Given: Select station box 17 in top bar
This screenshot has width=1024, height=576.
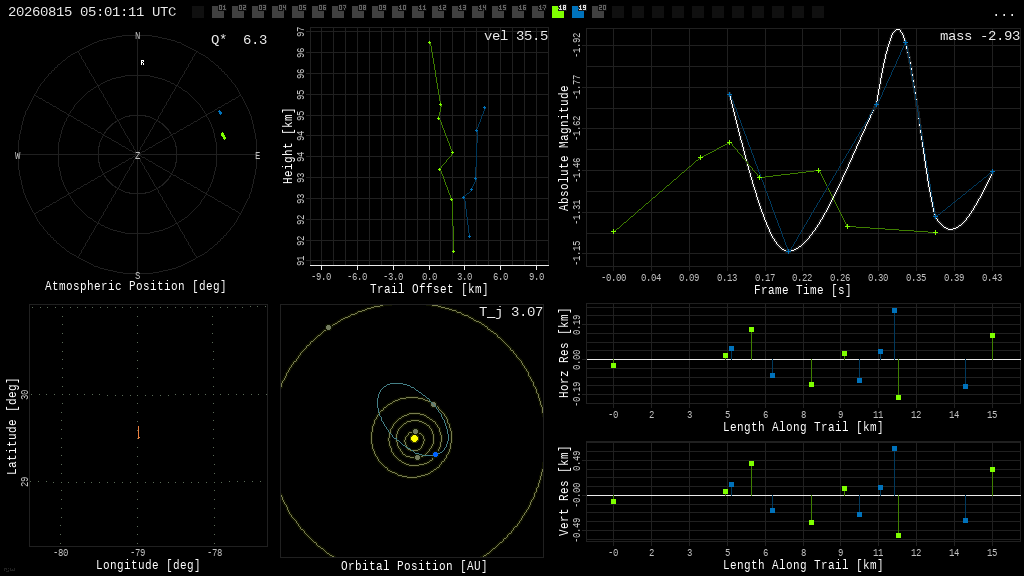Looking at the screenshot, I should (x=539, y=12).
